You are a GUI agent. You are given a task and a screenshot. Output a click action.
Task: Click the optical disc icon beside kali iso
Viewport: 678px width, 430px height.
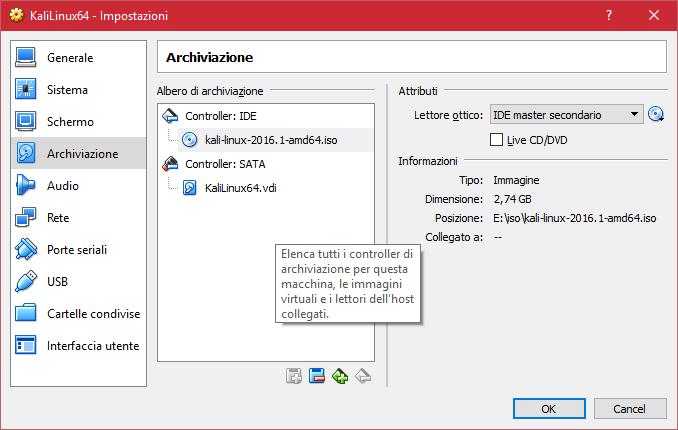coord(189,140)
